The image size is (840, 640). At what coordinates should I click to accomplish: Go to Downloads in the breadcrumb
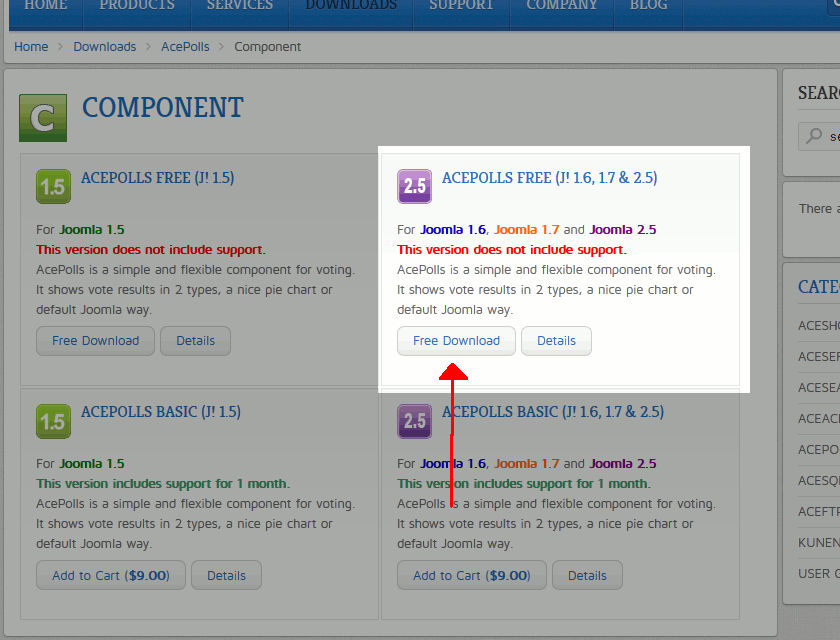[x=104, y=47]
